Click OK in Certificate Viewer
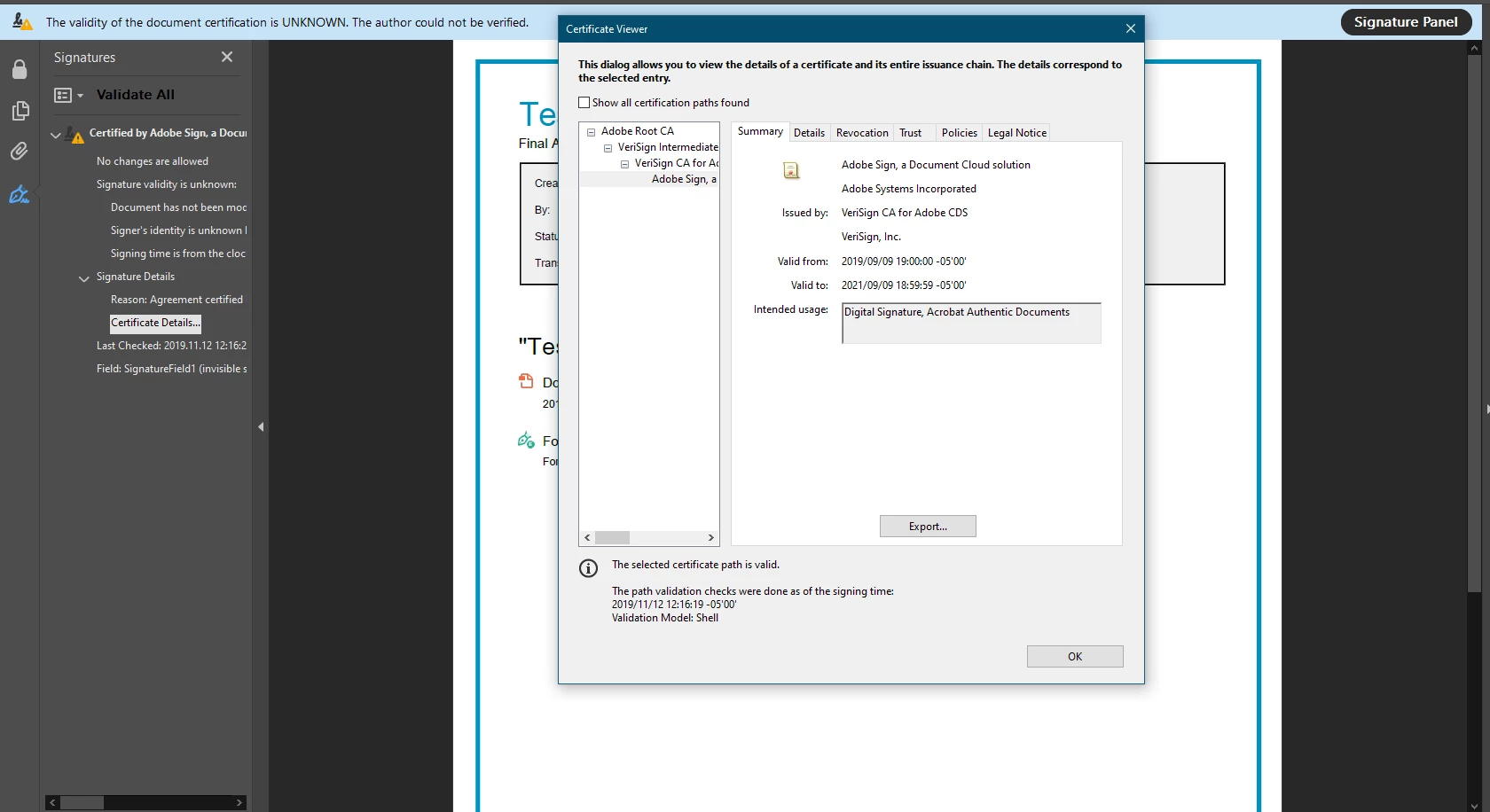 tap(1075, 657)
